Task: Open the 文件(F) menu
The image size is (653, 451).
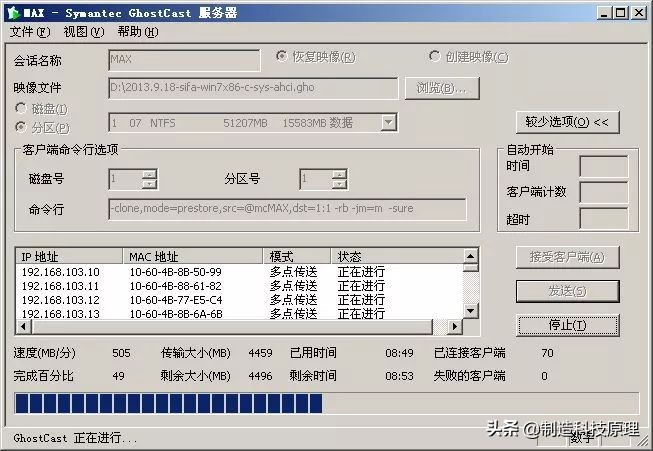Action: pyautogui.click(x=30, y=32)
